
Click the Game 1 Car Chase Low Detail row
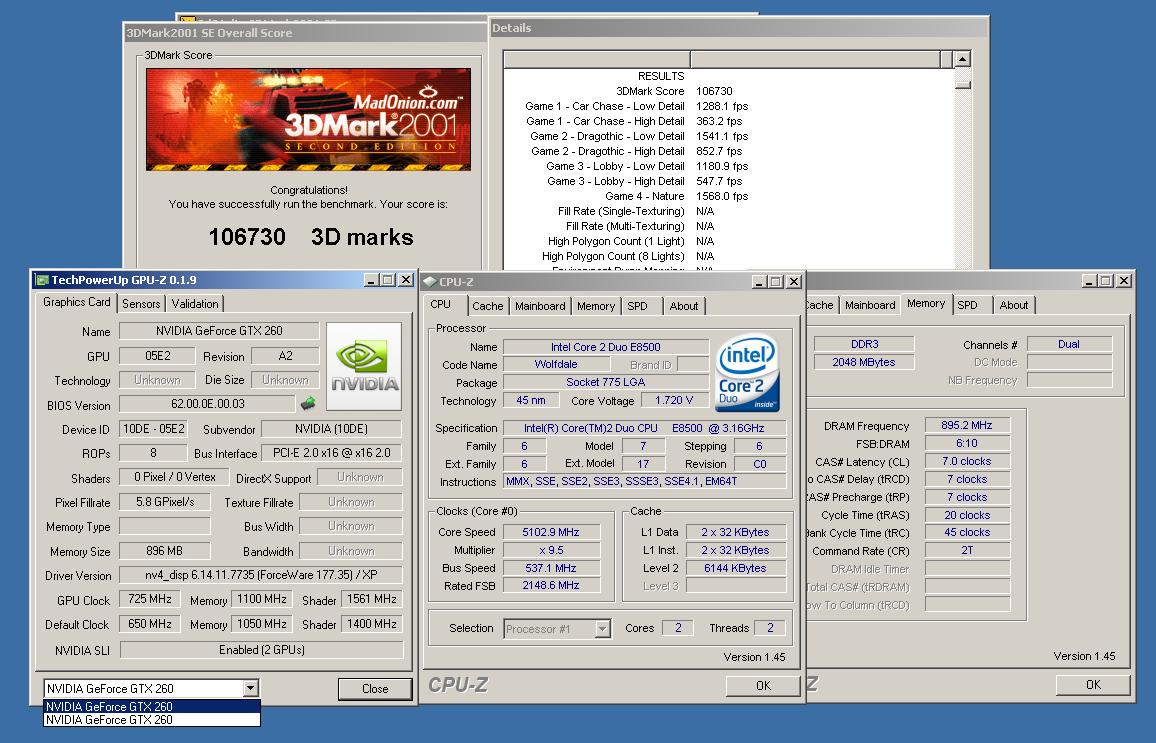click(728, 106)
